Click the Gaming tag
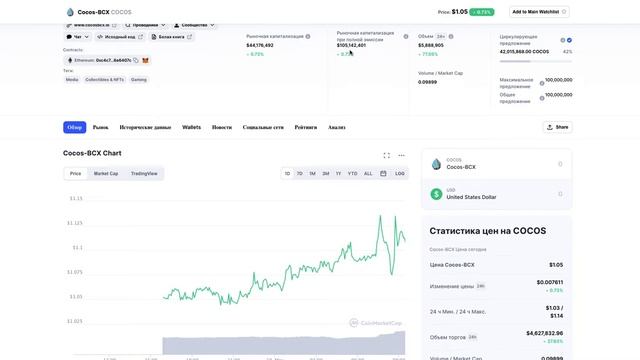The height and width of the screenshot is (360, 640). (139, 80)
